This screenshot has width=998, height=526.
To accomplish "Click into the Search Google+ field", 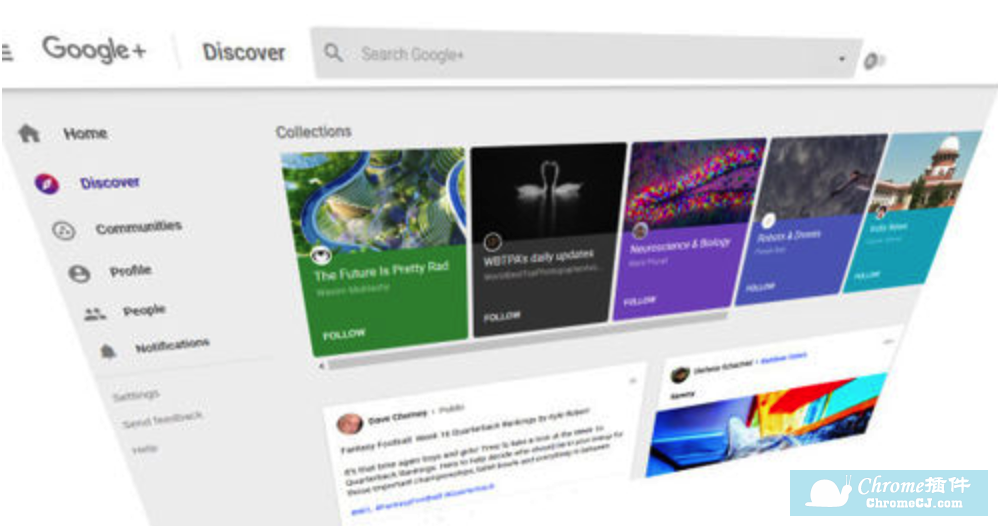I will [x=586, y=55].
